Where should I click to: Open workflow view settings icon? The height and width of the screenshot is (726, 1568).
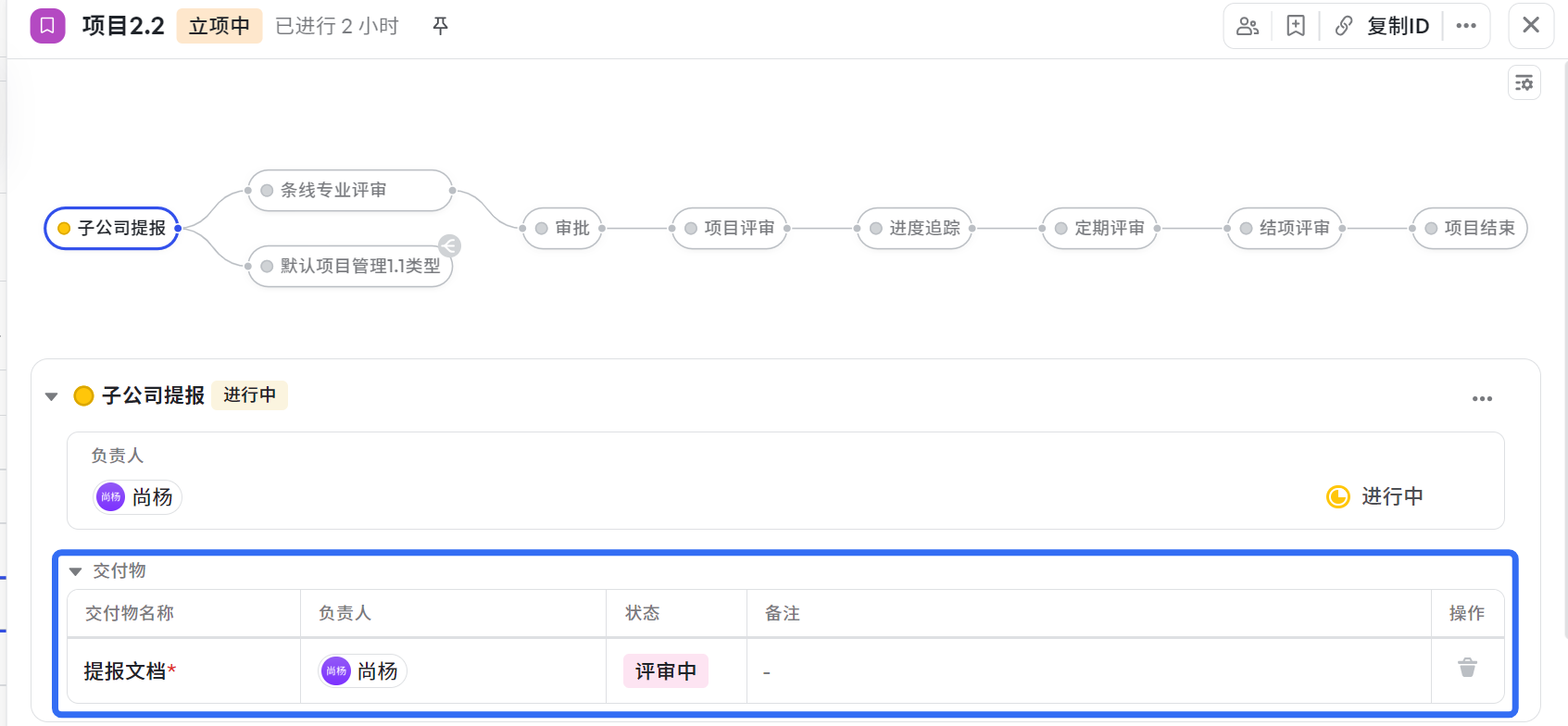pos(1524,83)
